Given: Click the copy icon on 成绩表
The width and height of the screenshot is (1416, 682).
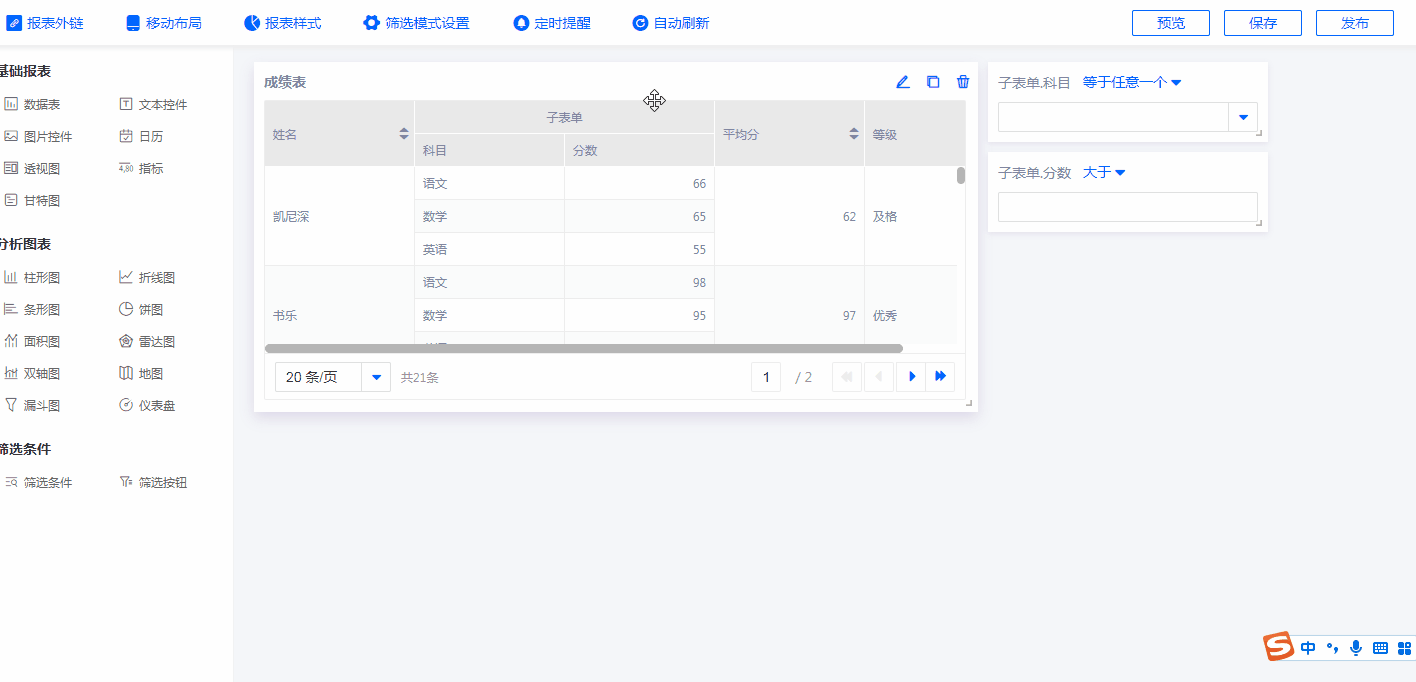Looking at the screenshot, I should (933, 82).
